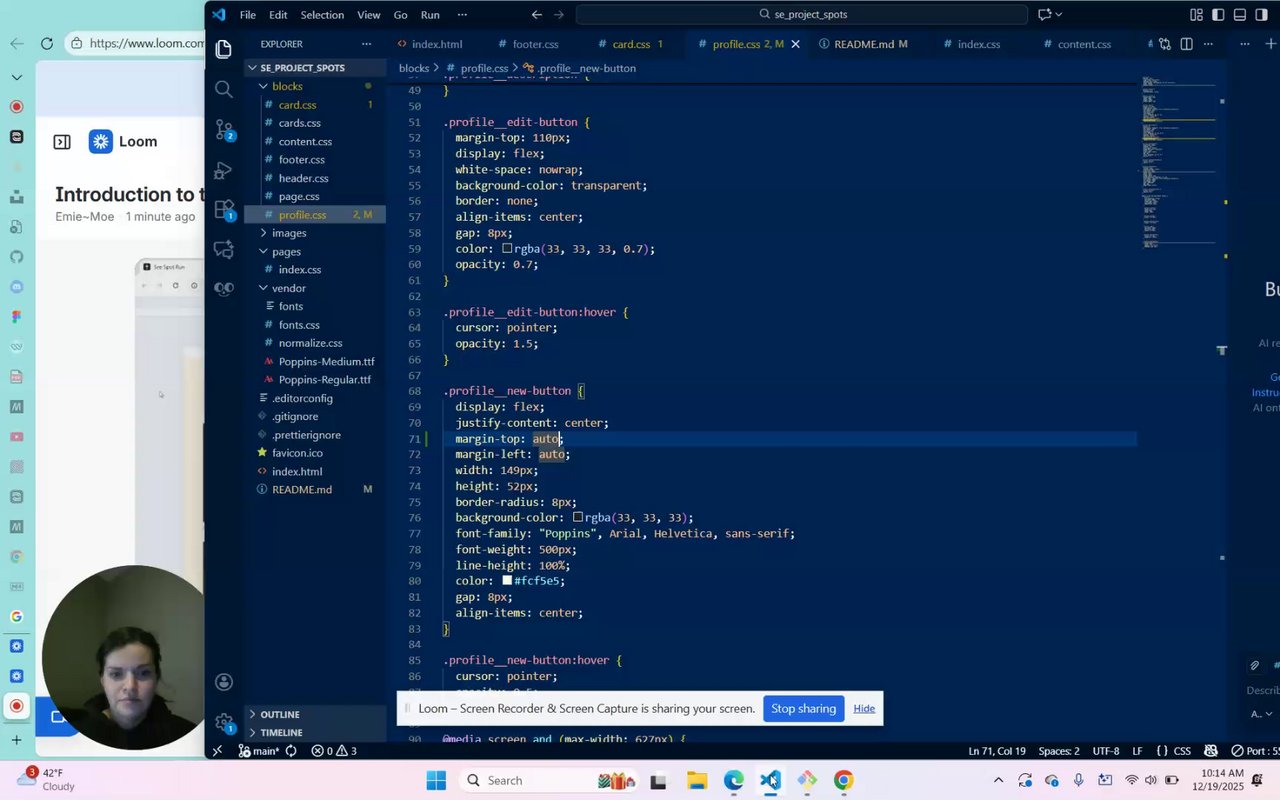Image resolution: width=1280 pixels, height=800 pixels.
Task: Open the Run menu
Action: click(430, 15)
